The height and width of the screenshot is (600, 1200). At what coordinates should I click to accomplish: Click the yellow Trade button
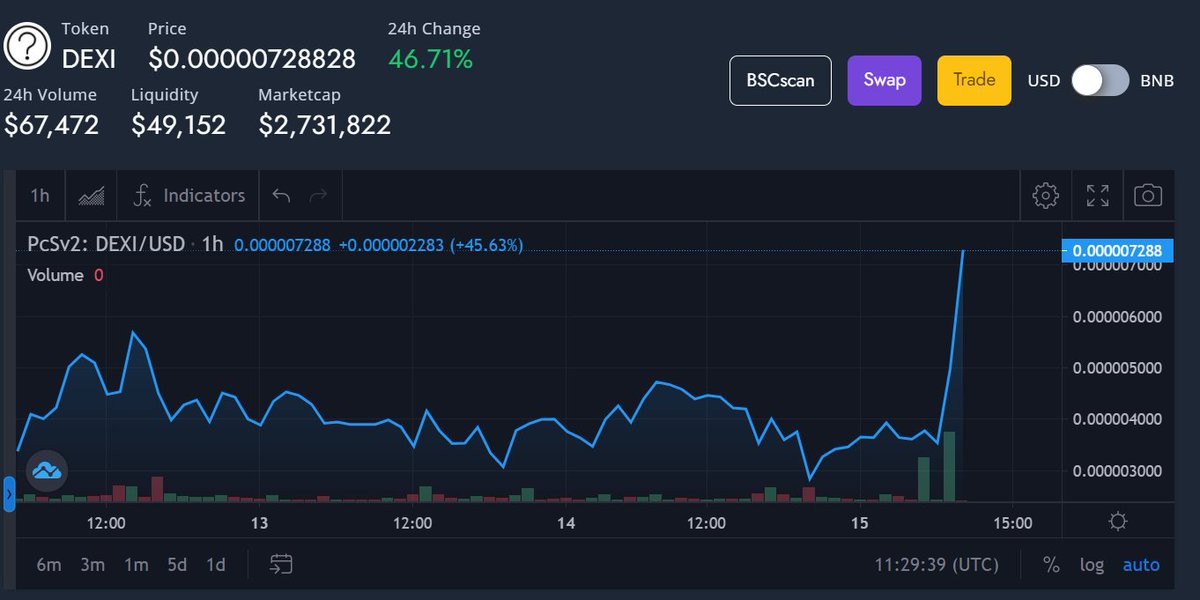point(974,80)
